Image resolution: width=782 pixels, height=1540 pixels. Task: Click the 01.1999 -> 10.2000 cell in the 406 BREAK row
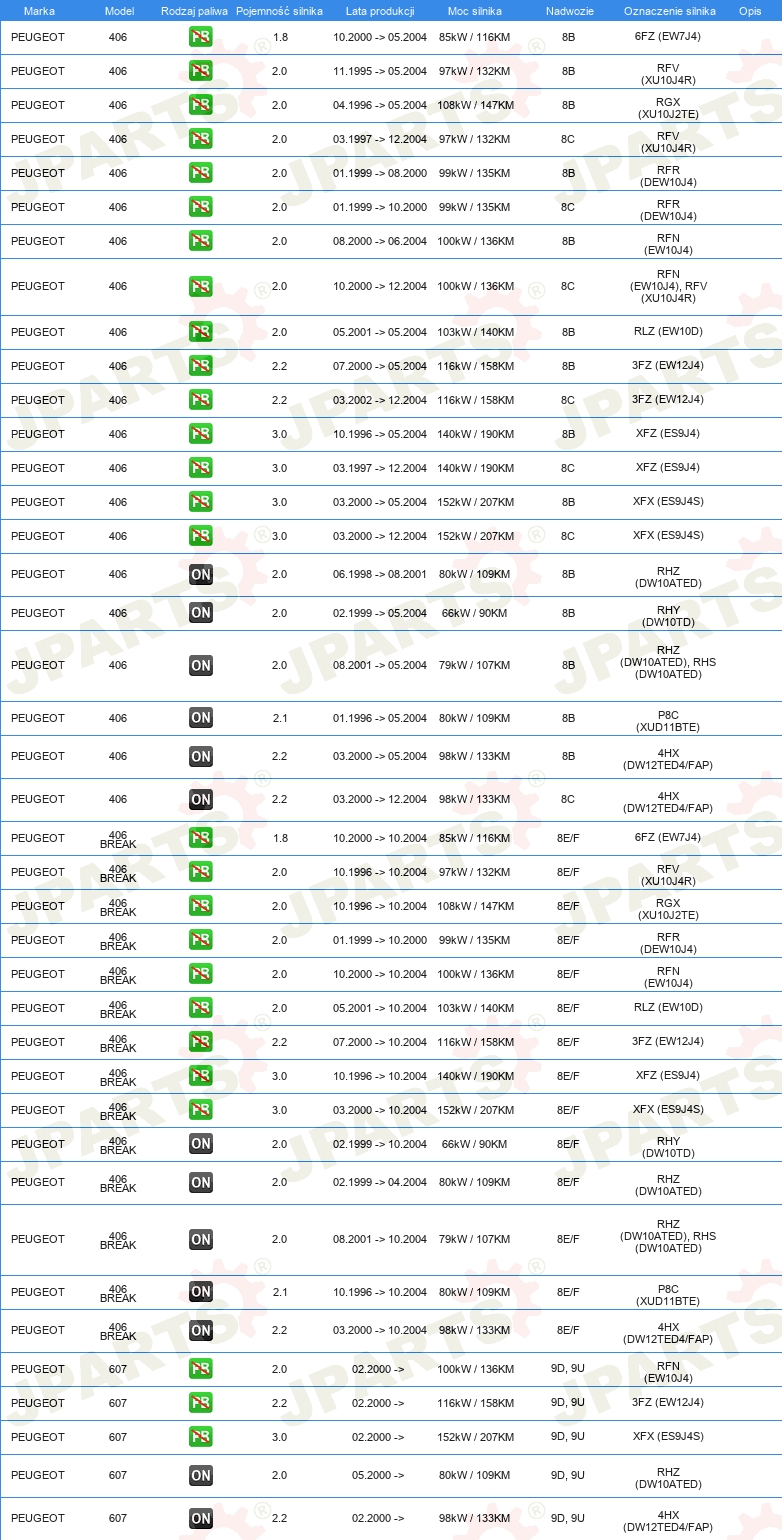coord(380,940)
